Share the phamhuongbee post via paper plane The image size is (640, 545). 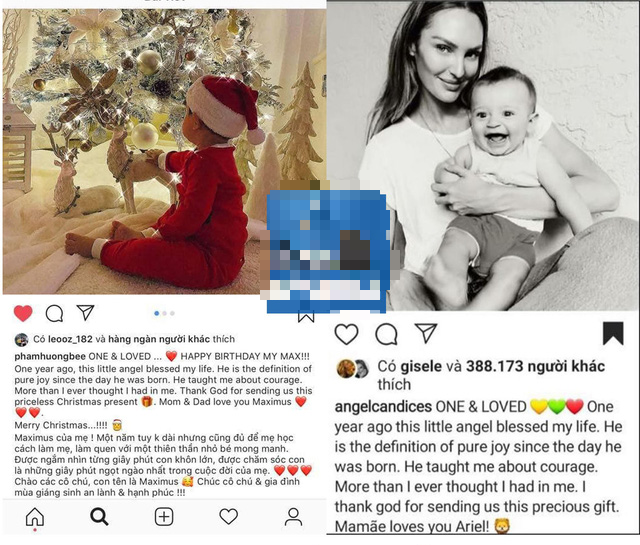pyautogui.click(x=85, y=313)
